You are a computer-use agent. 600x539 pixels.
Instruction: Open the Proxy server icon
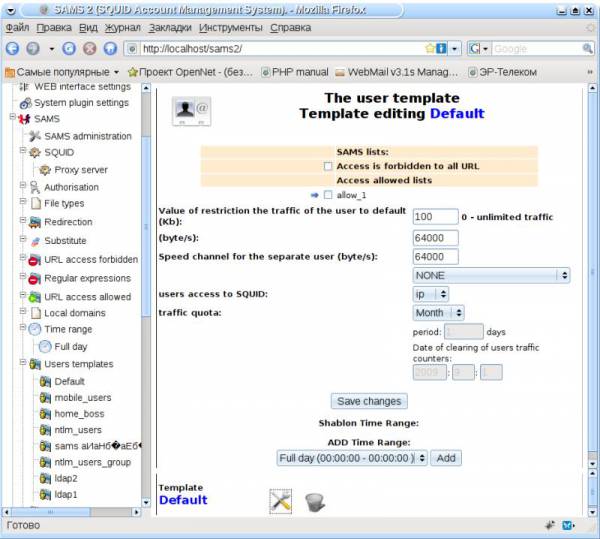pos(45,169)
